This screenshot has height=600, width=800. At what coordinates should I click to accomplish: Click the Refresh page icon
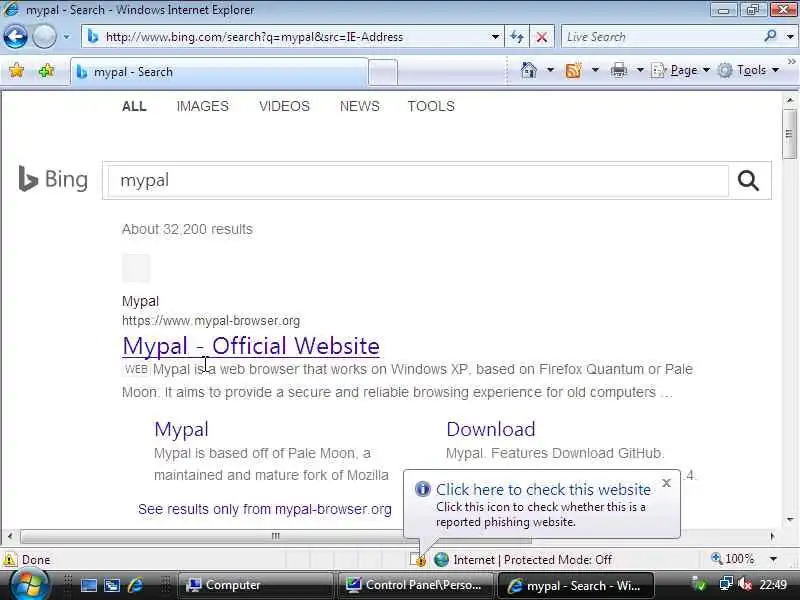coord(517,37)
